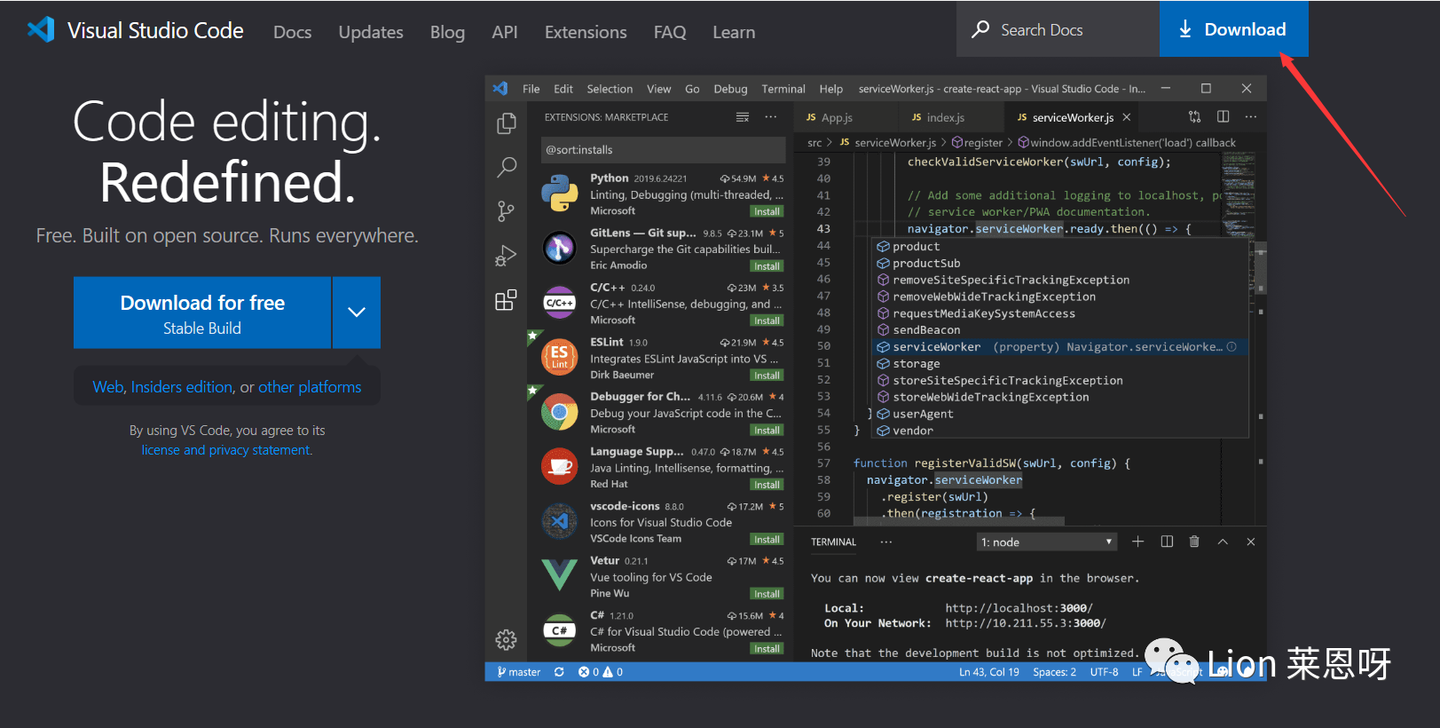Open the Extensions view in the activity bar
Screen dimensions: 1440x728
pyautogui.click(x=506, y=300)
